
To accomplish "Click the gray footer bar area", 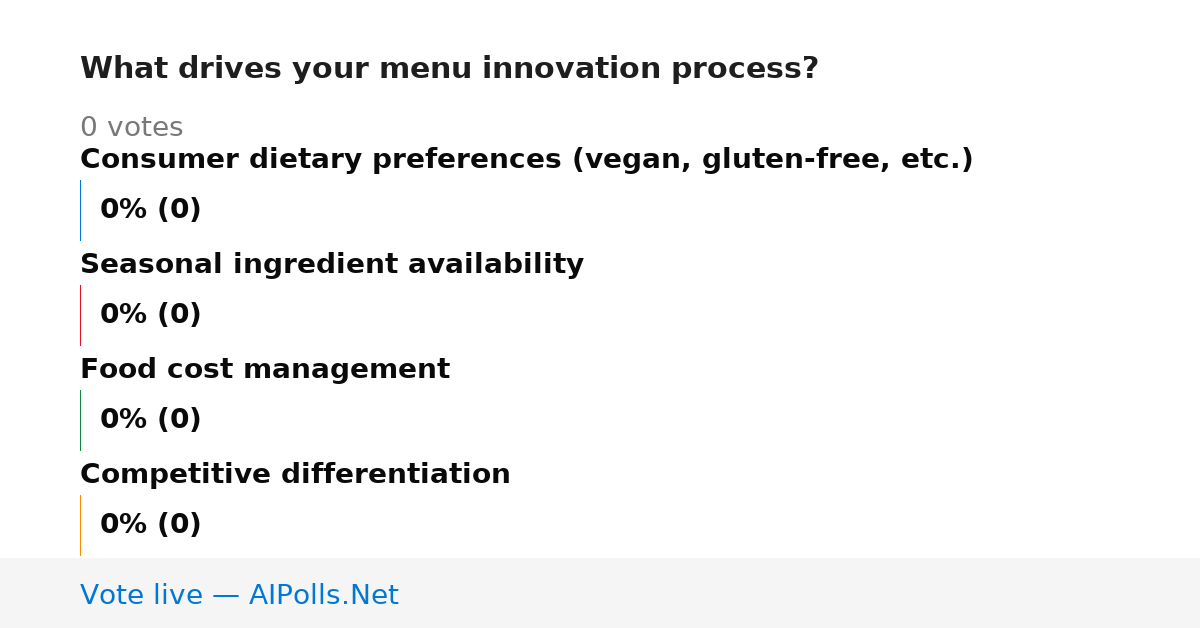I will pyautogui.click(x=600, y=593).
